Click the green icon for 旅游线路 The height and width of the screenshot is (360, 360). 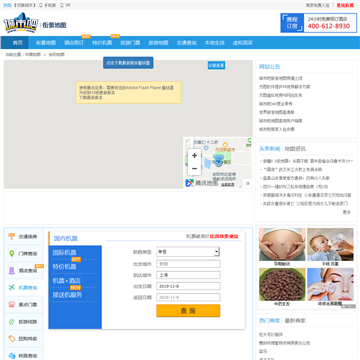(12, 322)
